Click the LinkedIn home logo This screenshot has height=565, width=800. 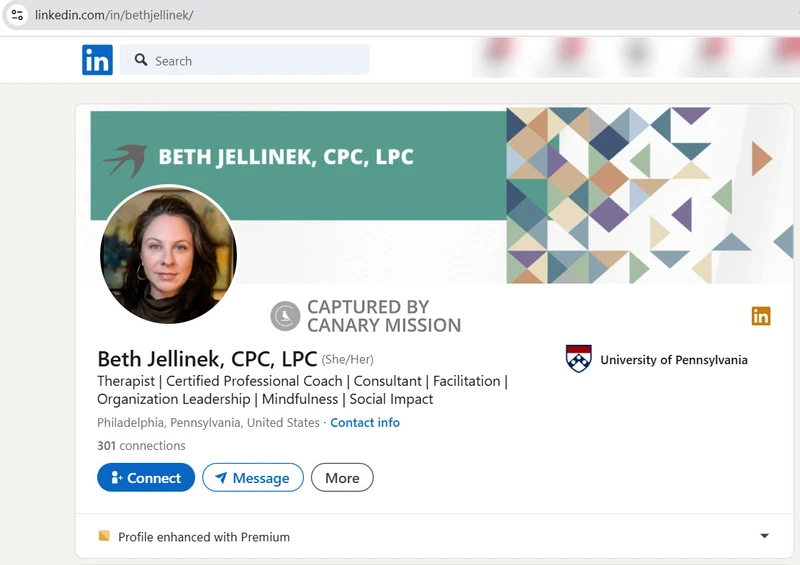97,60
